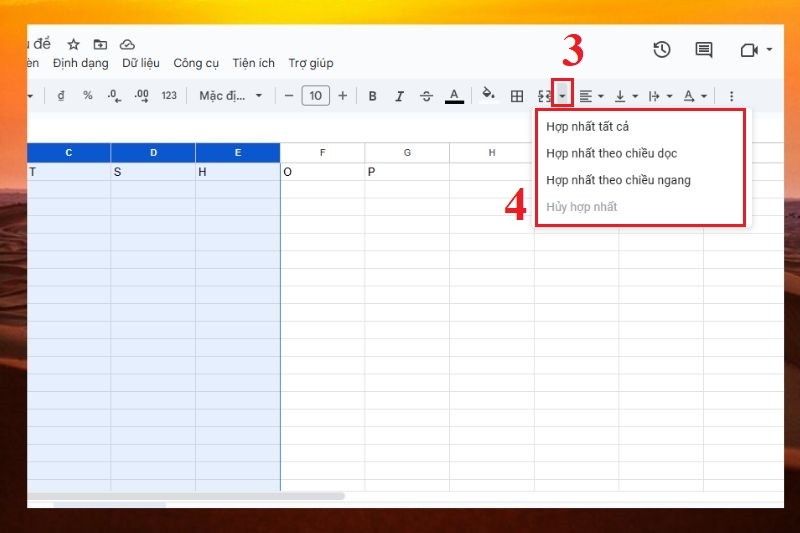Open the Mặc định font dropdown
The height and width of the screenshot is (533, 800).
pyautogui.click(x=231, y=95)
